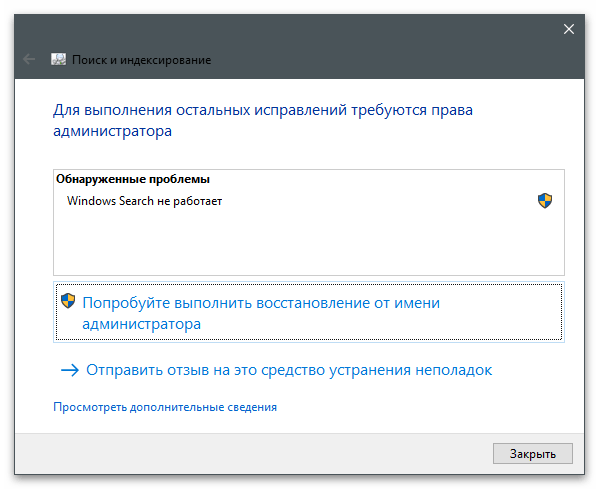Click the Обнаруженные проблемы header

pos(133,179)
